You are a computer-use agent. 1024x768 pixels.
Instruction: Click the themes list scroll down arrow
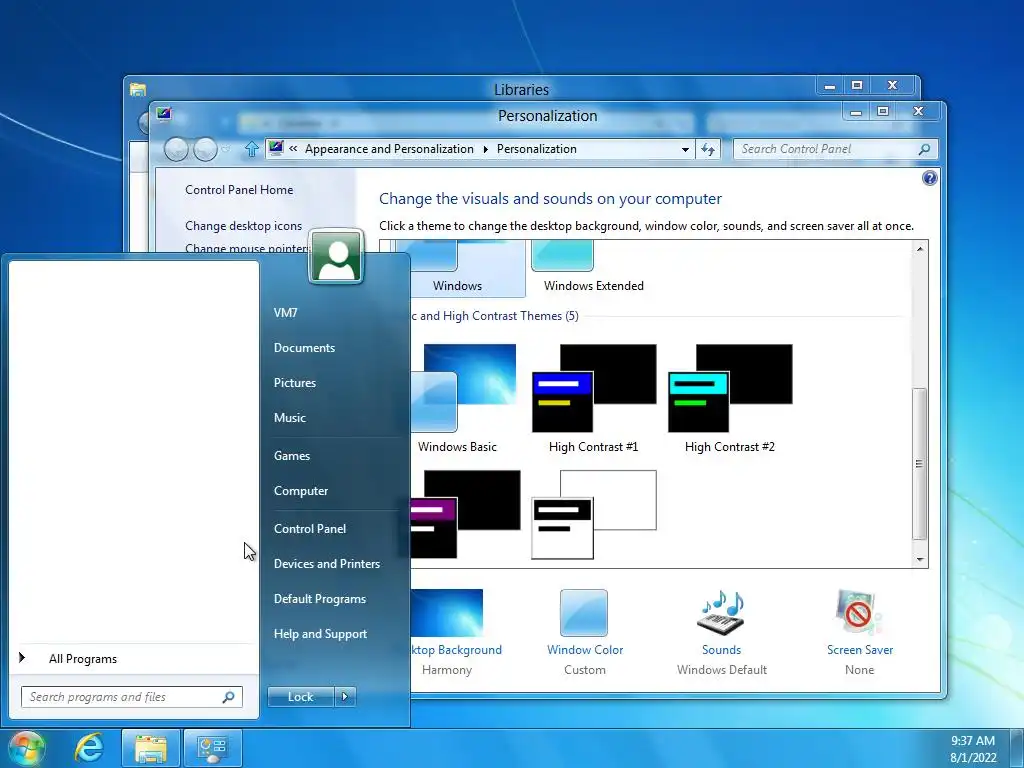click(920, 559)
